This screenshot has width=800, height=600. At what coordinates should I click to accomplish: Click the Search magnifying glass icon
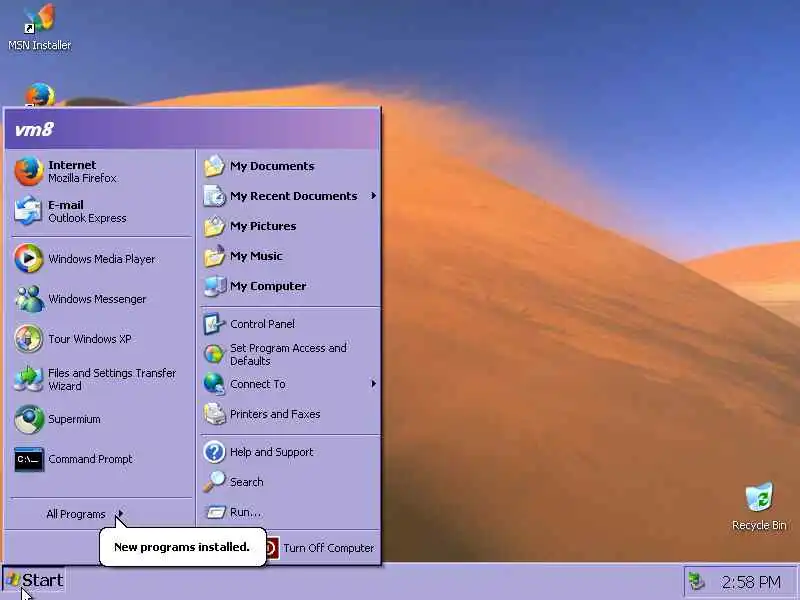pos(214,482)
